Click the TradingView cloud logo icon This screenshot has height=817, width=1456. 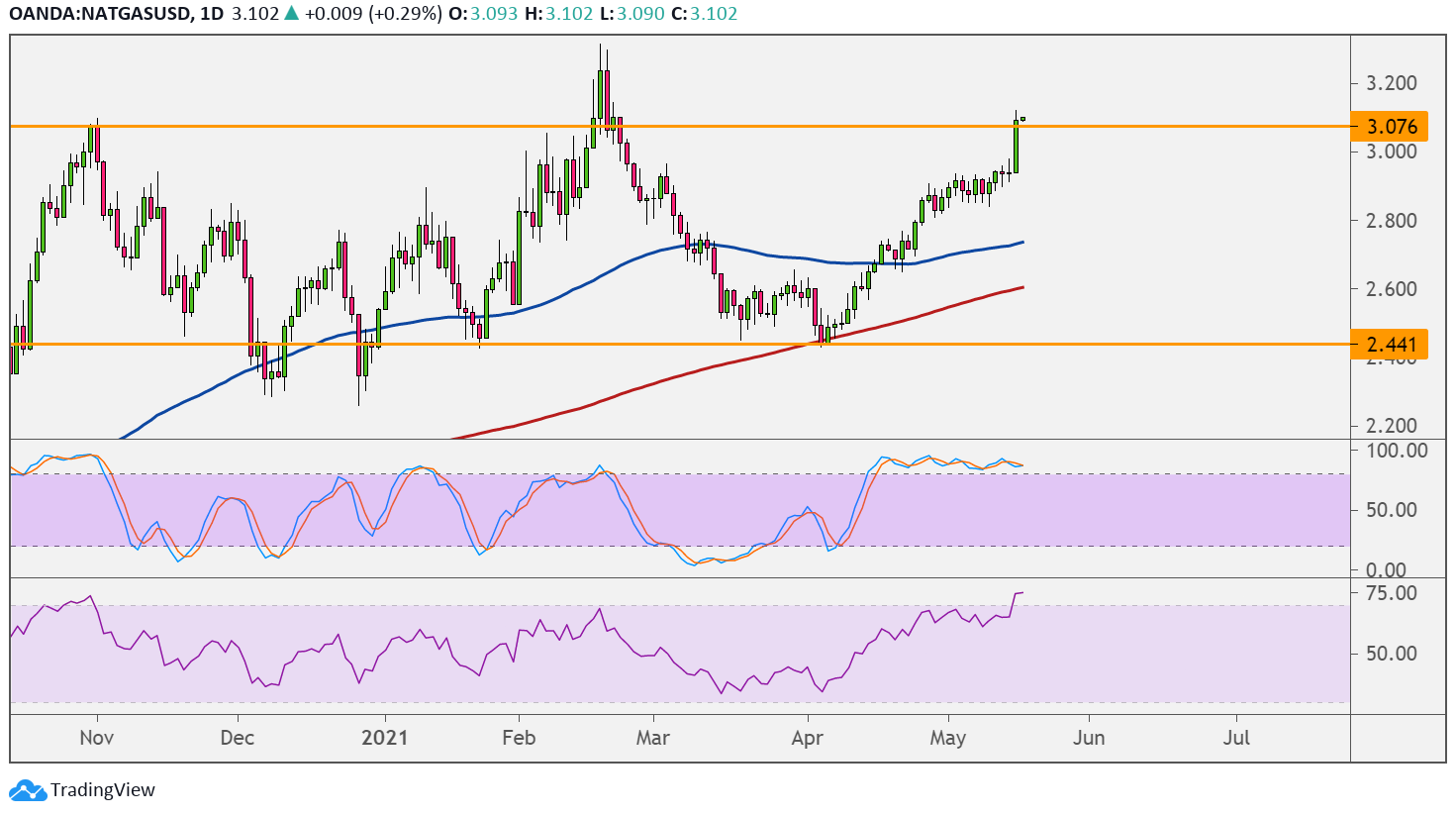(x=27, y=790)
